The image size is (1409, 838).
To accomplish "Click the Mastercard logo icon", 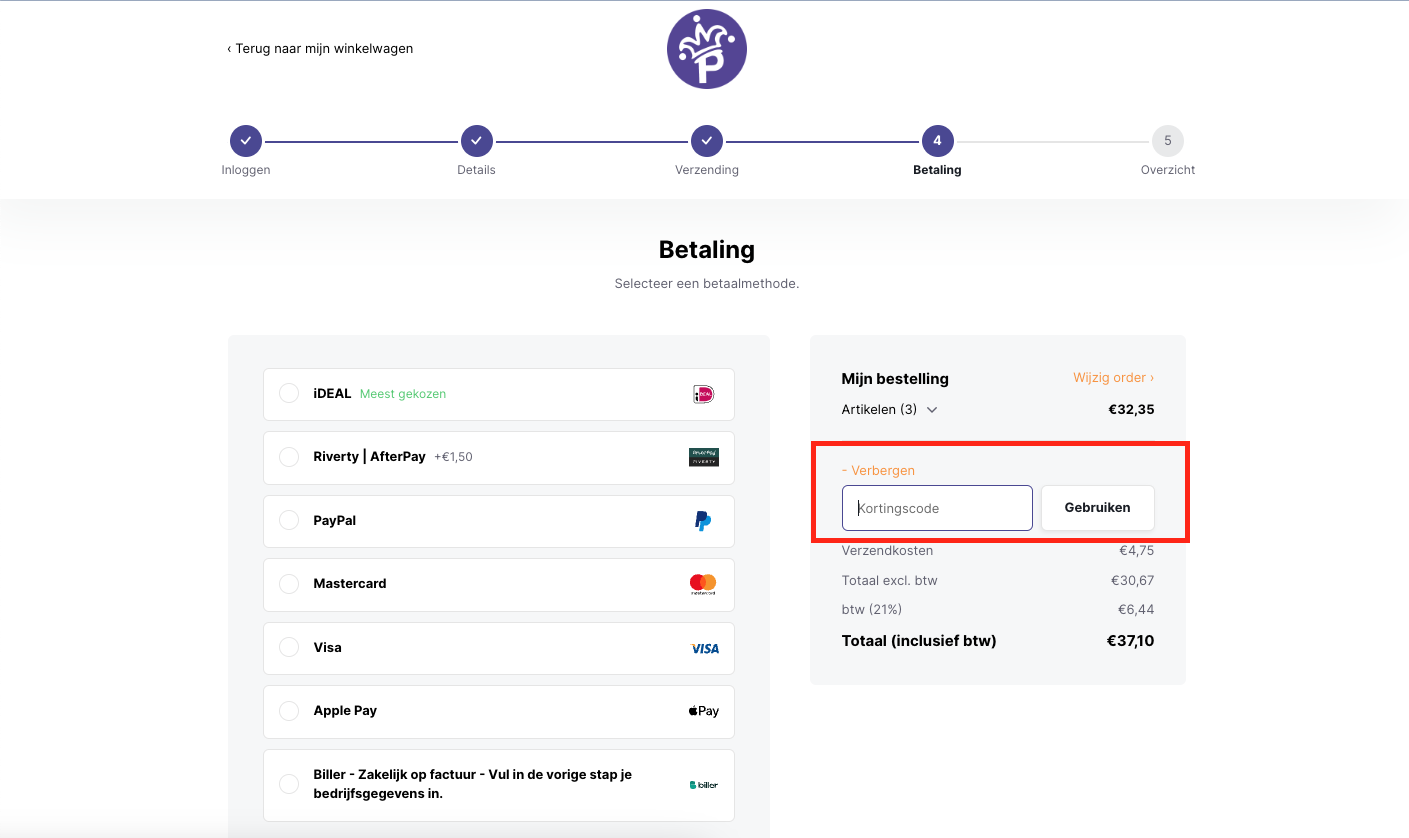I will 703,584.
